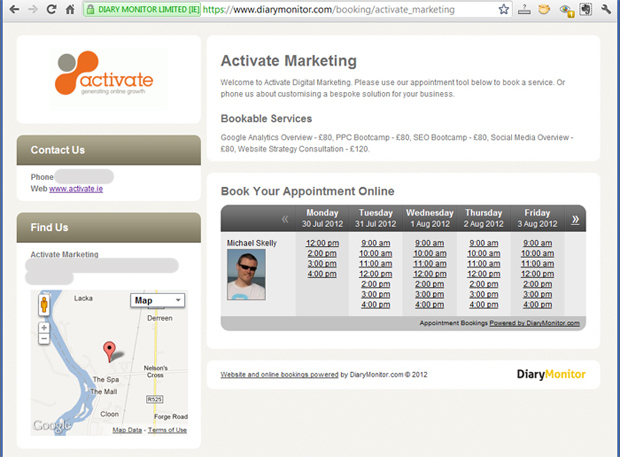Book Monday 4:00 pm slot
This screenshot has width=620, height=457.
coord(322,274)
